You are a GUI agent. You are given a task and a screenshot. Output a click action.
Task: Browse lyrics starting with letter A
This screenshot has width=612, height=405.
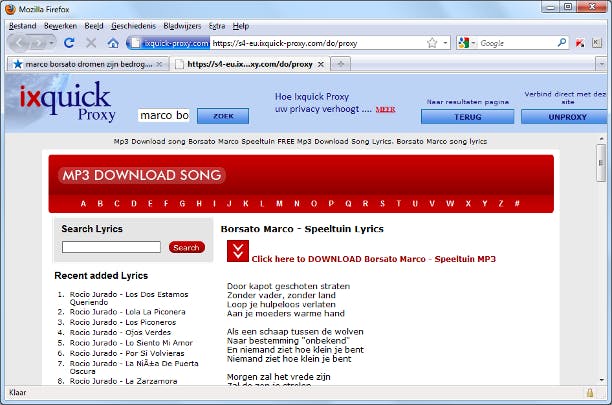click(83, 203)
